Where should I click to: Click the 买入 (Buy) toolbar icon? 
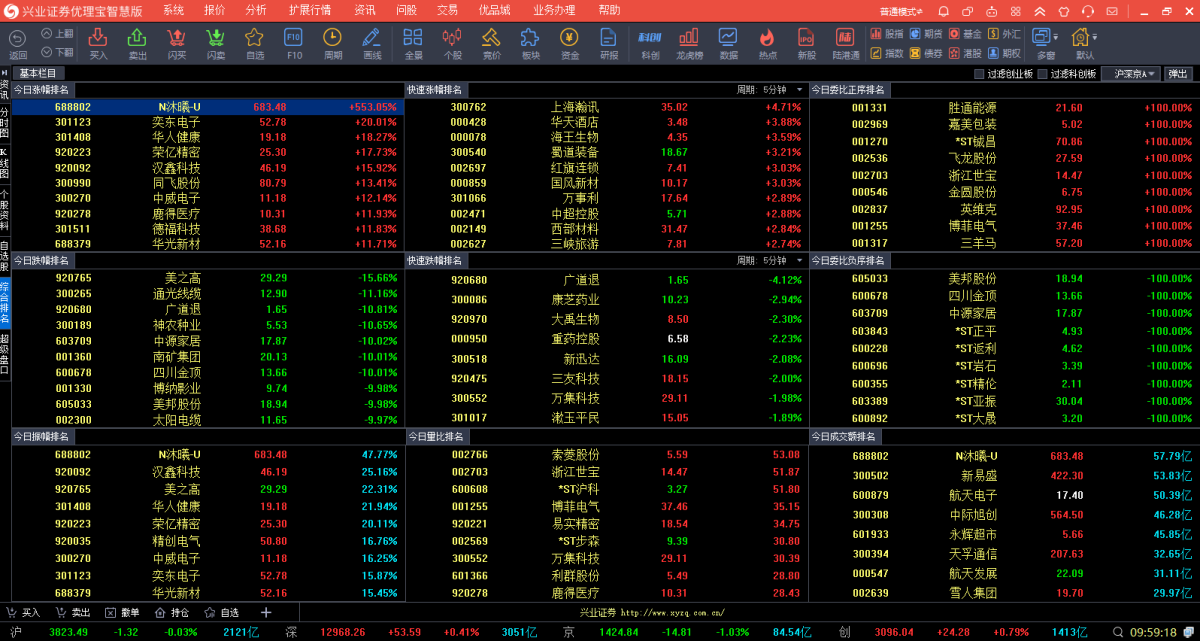click(x=98, y=41)
